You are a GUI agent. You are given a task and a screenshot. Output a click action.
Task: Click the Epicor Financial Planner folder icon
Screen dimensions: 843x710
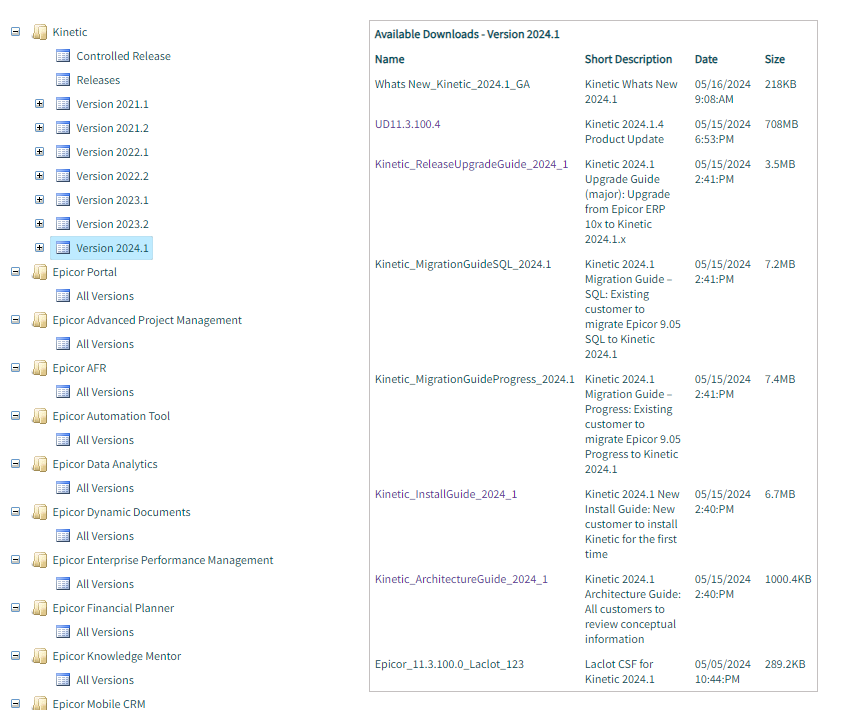coord(39,608)
